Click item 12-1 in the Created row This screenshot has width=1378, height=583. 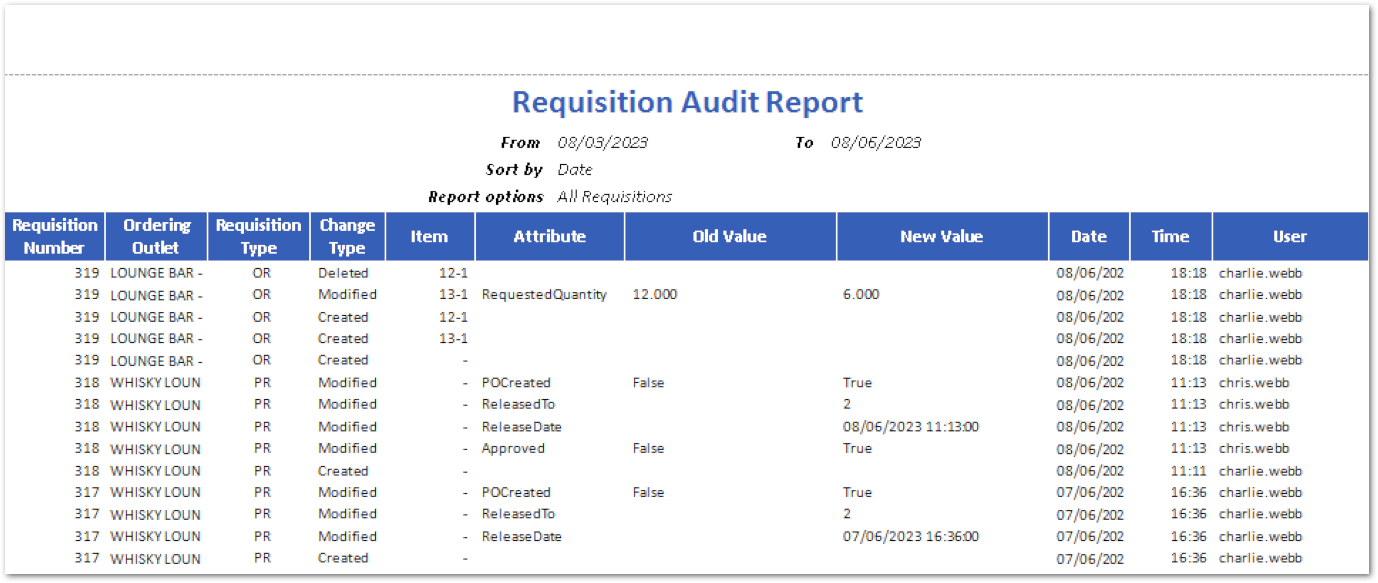coord(454,317)
